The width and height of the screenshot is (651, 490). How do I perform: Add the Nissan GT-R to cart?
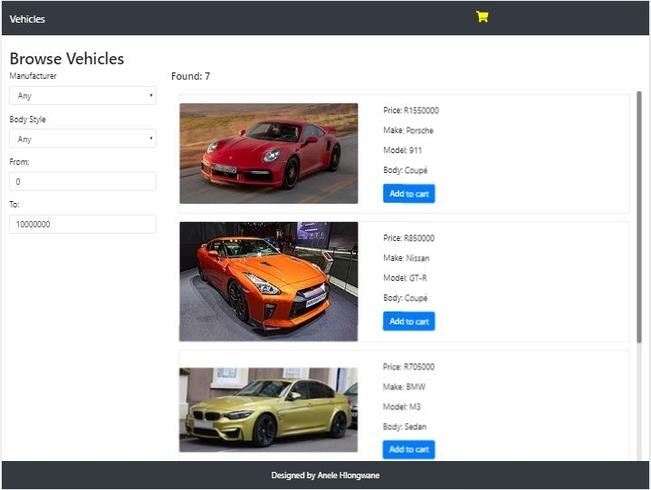pos(409,321)
